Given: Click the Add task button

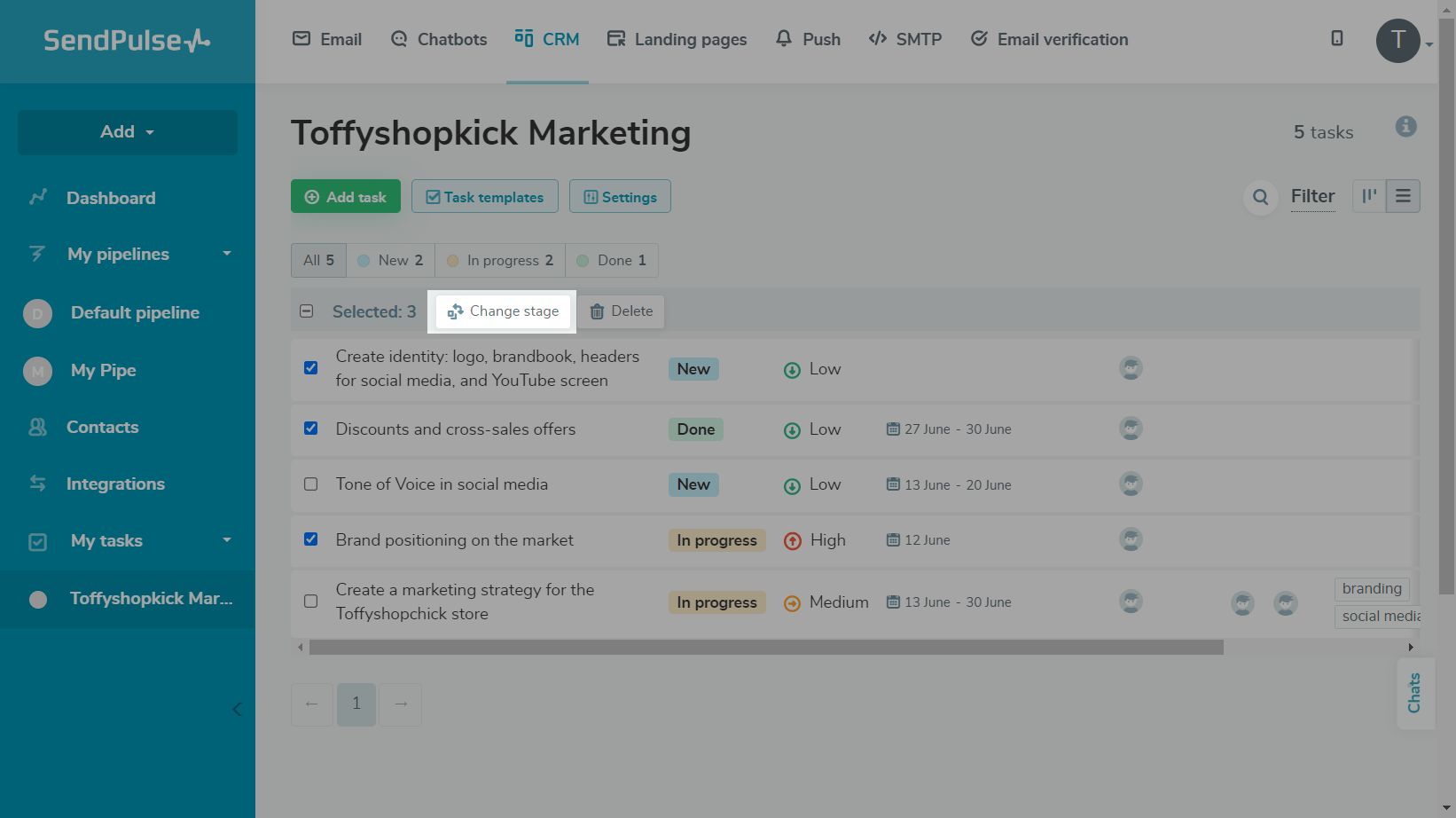Looking at the screenshot, I should 346,196.
